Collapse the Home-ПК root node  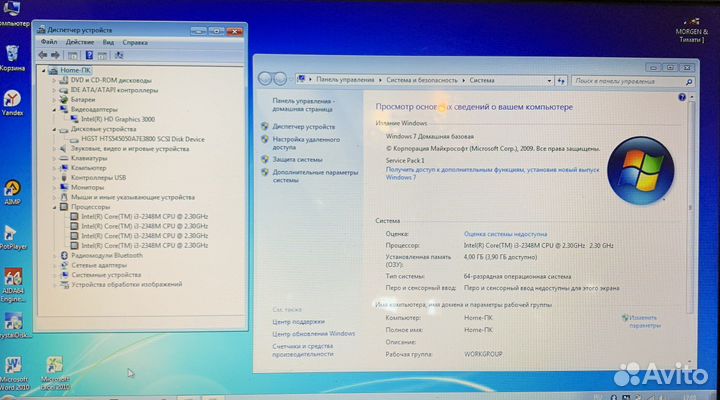tap(44, 70)
